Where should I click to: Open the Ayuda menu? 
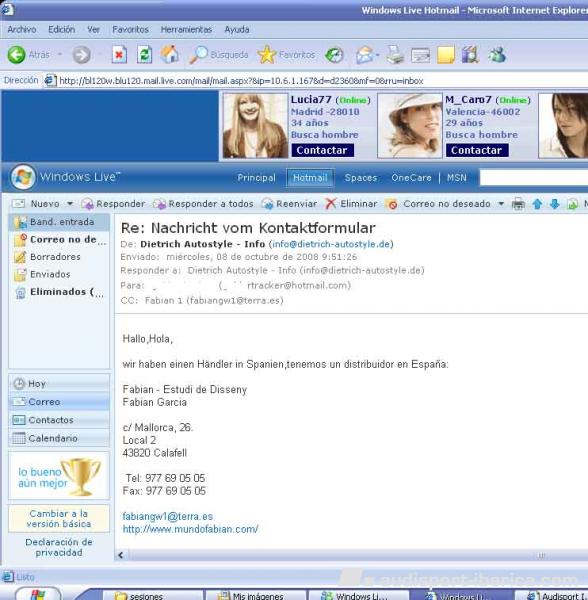[x=237, y=29]
